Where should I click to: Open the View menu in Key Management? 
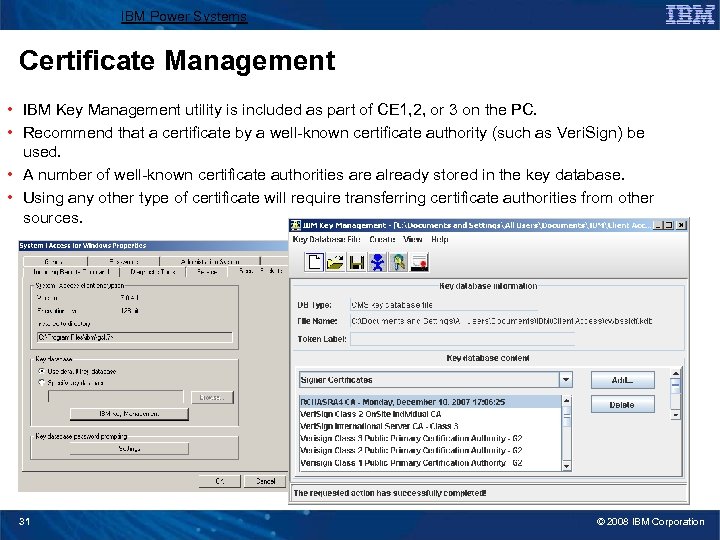[x=412, y=239]
